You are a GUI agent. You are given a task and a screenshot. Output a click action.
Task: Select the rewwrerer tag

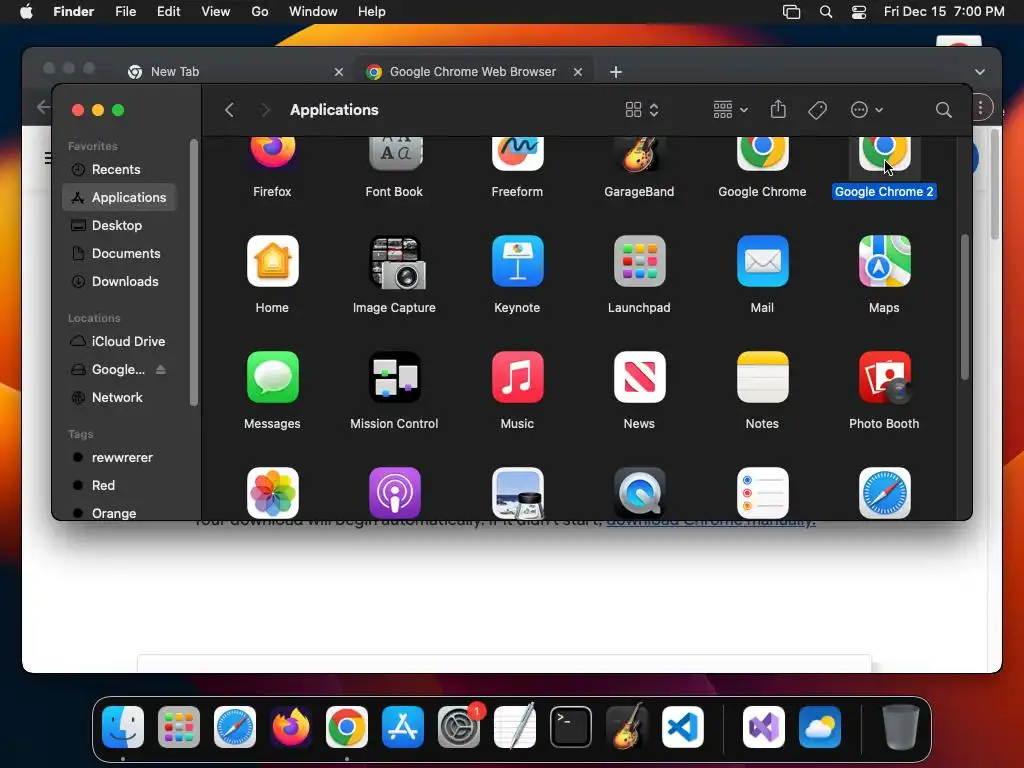tap(119, 457)
